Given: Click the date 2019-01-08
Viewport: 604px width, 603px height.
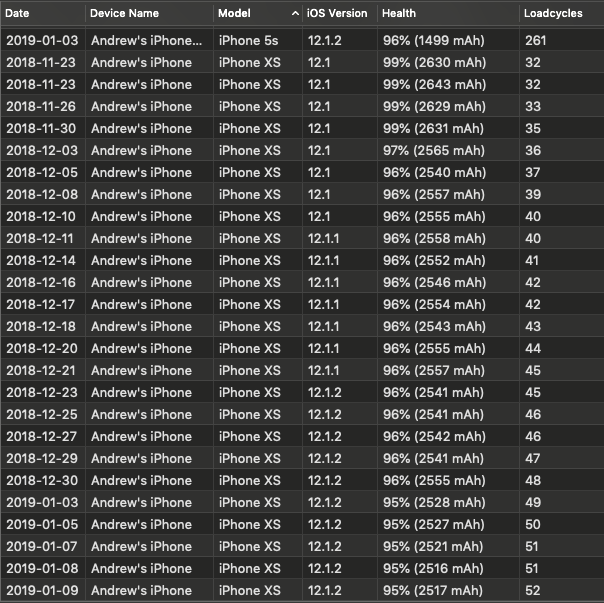Looking at the screenshot, I should pyautogui.click(x=42, y=568).
